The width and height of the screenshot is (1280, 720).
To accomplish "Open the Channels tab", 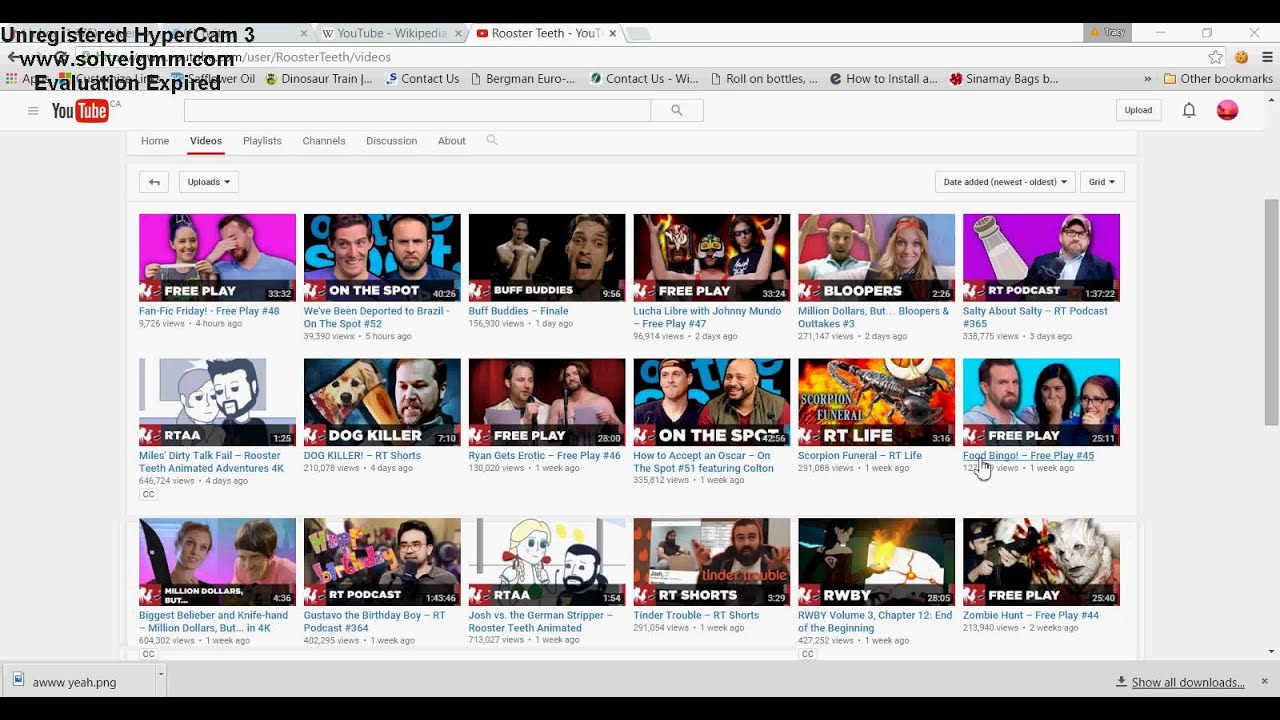I will 324,141.
